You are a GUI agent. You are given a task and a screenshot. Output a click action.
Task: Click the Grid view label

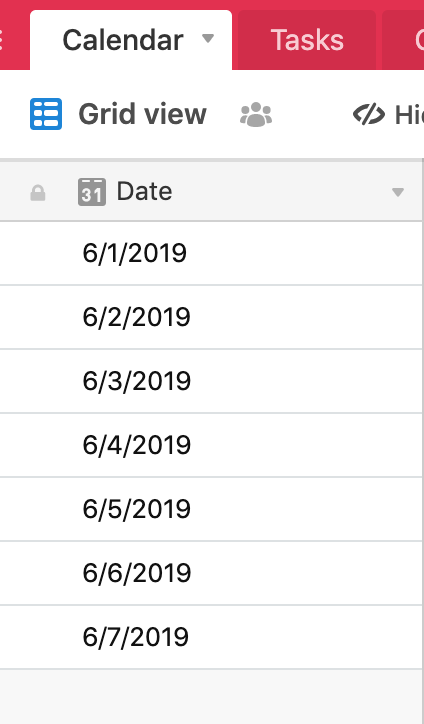(142, 114)
